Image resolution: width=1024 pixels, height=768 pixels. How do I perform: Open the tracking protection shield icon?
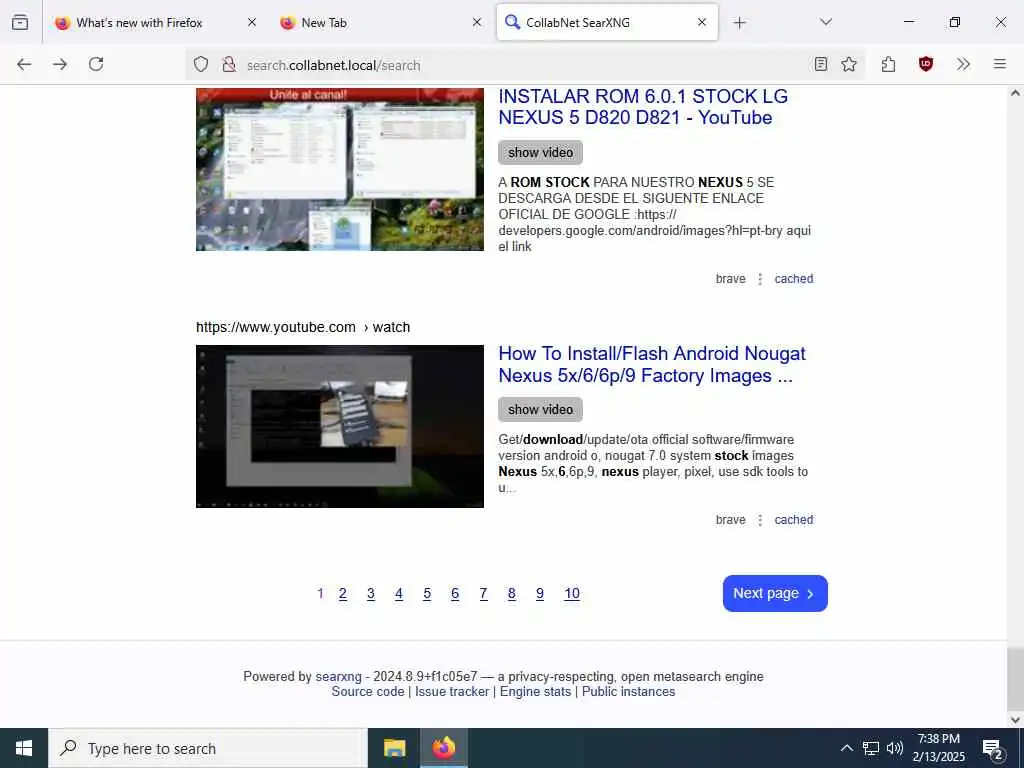[201, 64]
